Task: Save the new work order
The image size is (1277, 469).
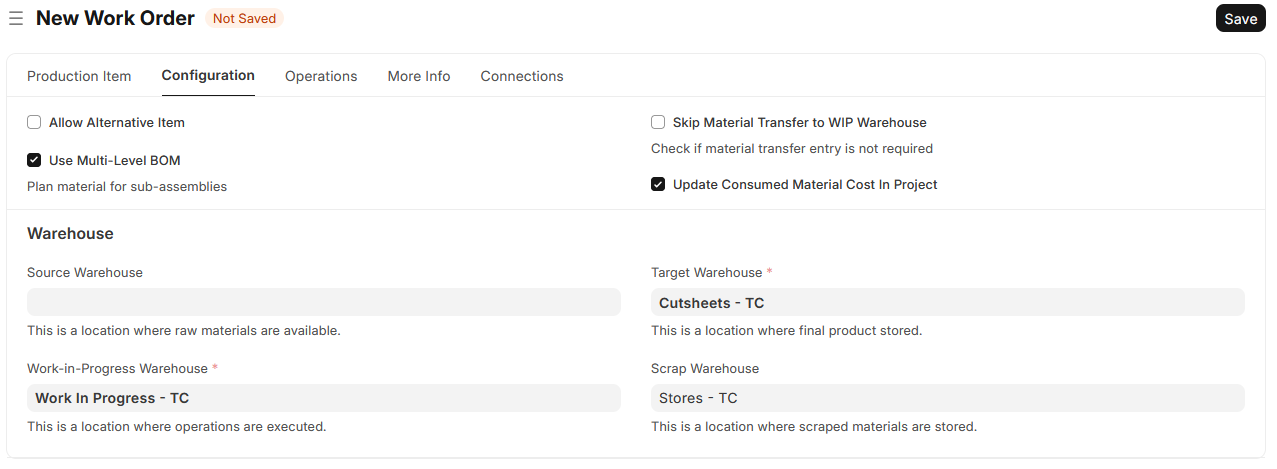Action: [1240, 19]
